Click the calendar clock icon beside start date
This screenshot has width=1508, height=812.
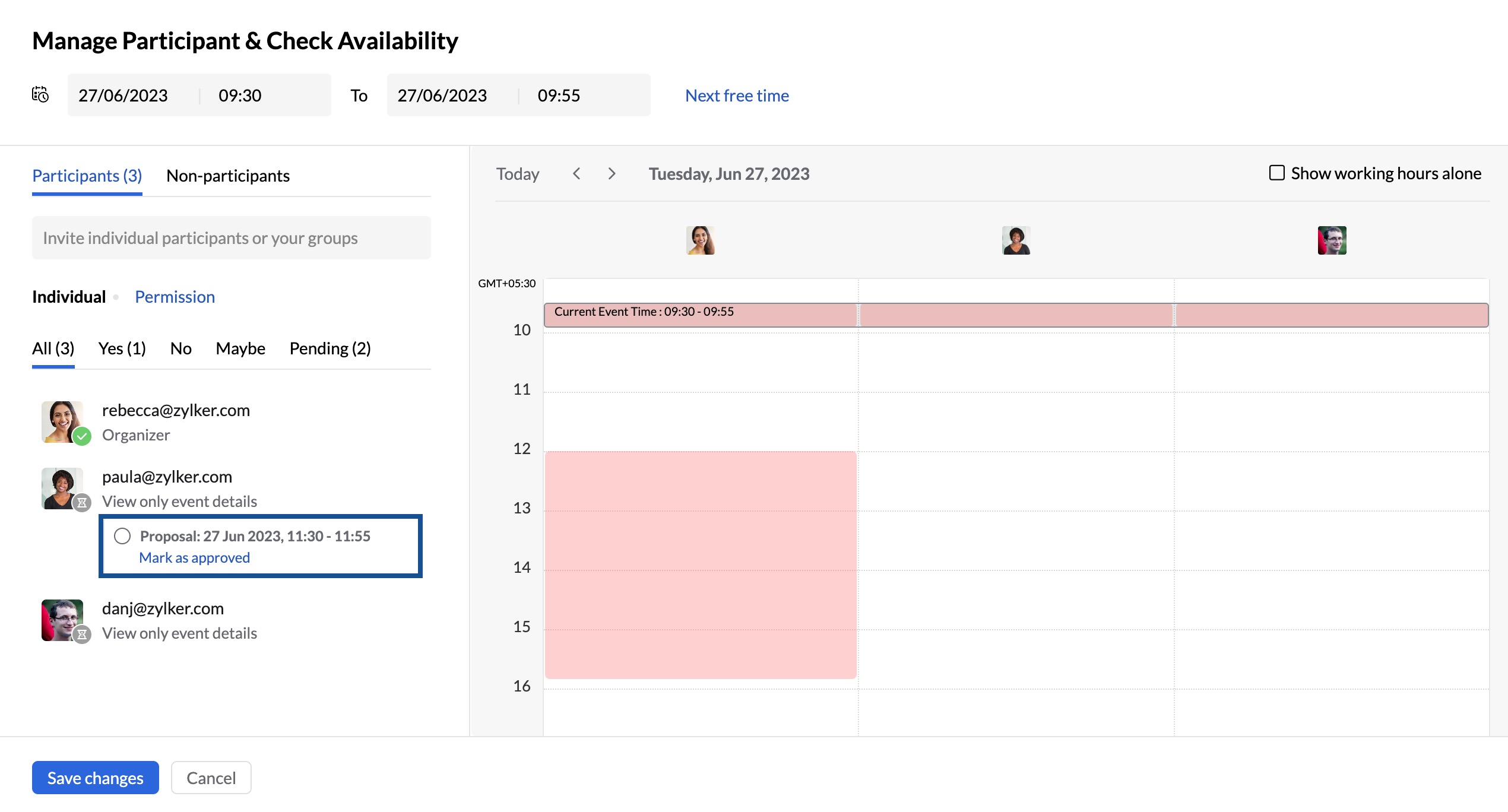tap(40, 95)
